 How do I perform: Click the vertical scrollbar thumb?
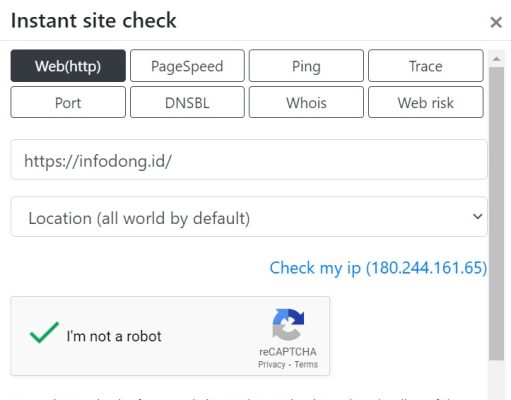point(496,213)
